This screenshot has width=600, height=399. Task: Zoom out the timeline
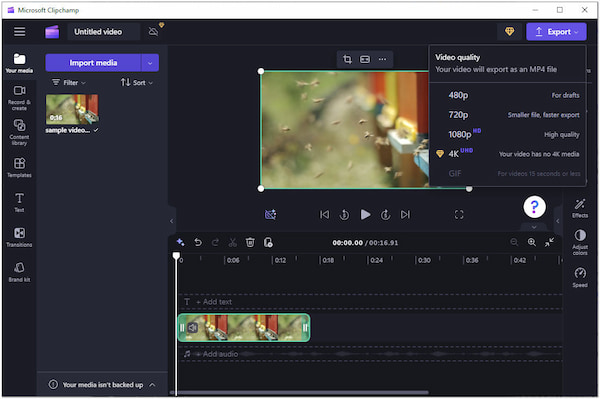(514, 242)
